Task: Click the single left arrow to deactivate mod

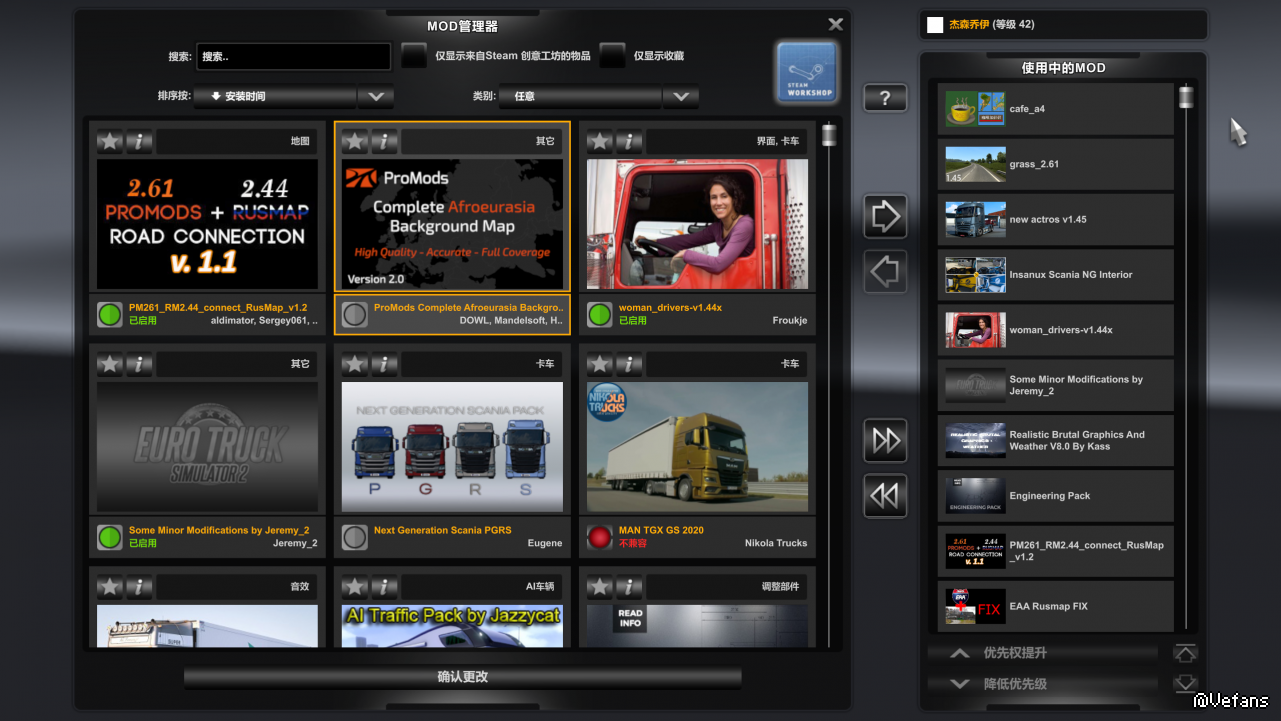Action: [885, 271]
